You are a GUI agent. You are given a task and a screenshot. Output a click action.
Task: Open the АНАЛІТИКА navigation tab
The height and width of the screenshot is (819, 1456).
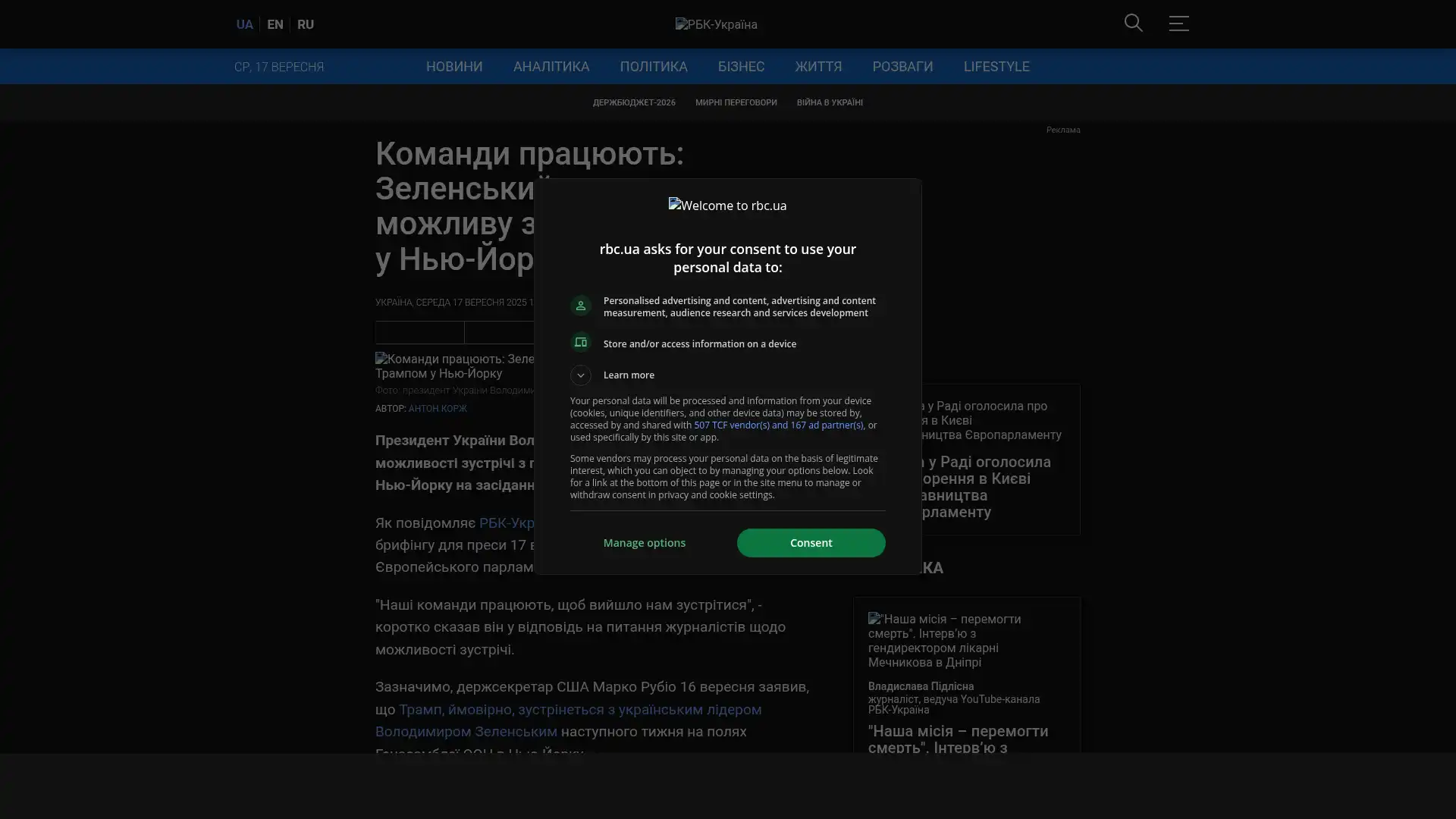[x=551, y=67]
